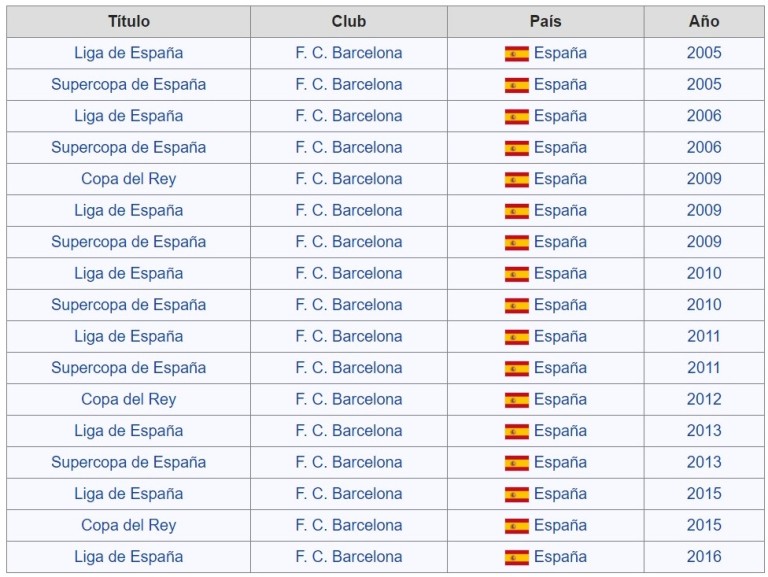This screenshot has height=577, width=768.
Task: Click F. C. Barcelona in the 2013 Liga row
Action: [349, 431]
